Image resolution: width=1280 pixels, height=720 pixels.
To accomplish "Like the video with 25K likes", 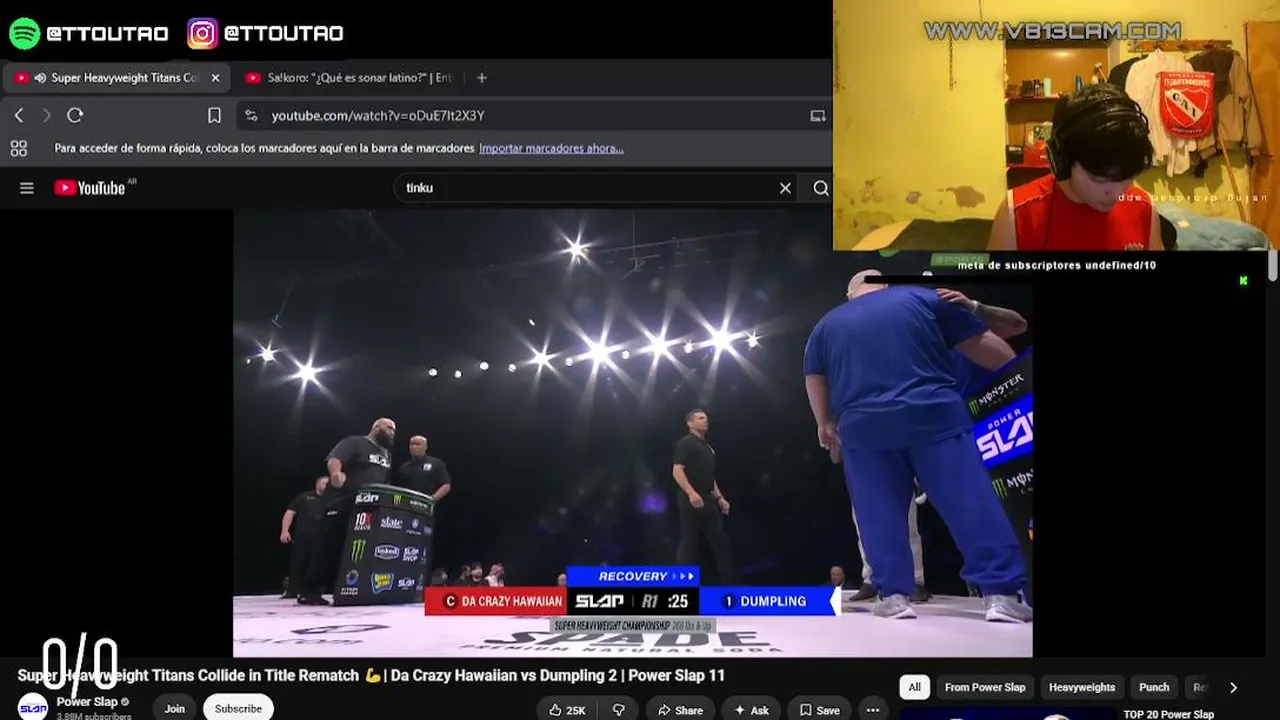I will 566,710.
